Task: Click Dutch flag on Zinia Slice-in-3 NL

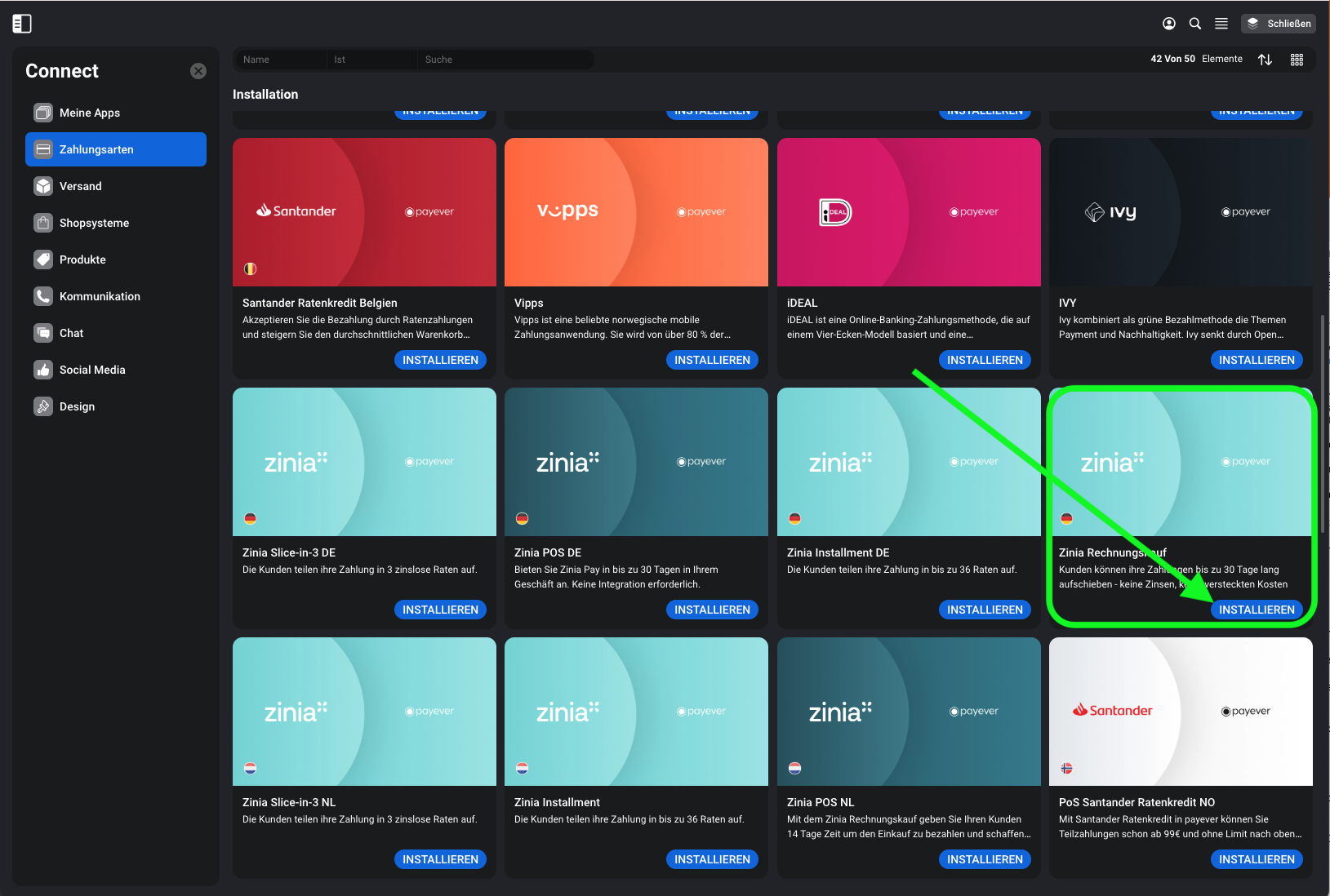Action: pyautogui.click(x=251, y=768)
